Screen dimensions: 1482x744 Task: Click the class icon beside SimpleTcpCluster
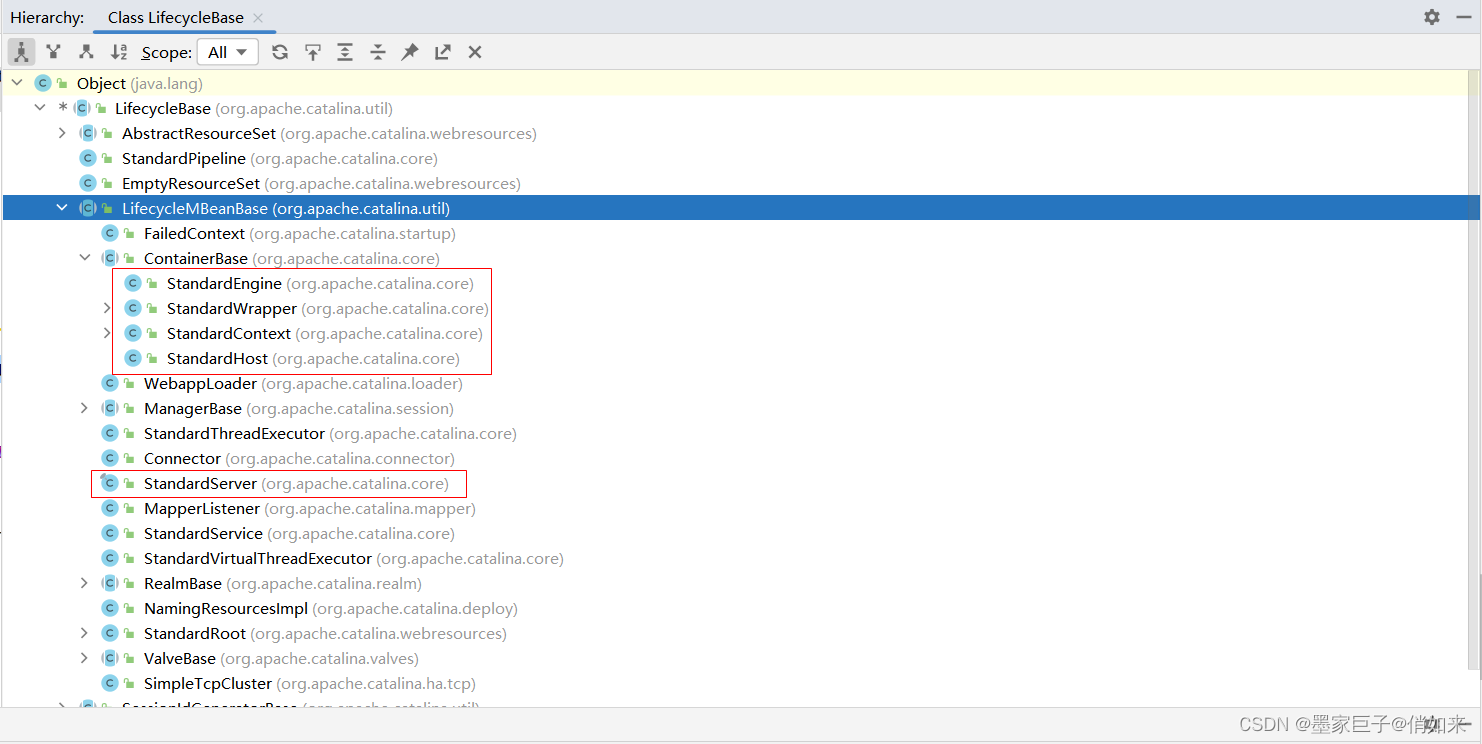tap(110, 683)
